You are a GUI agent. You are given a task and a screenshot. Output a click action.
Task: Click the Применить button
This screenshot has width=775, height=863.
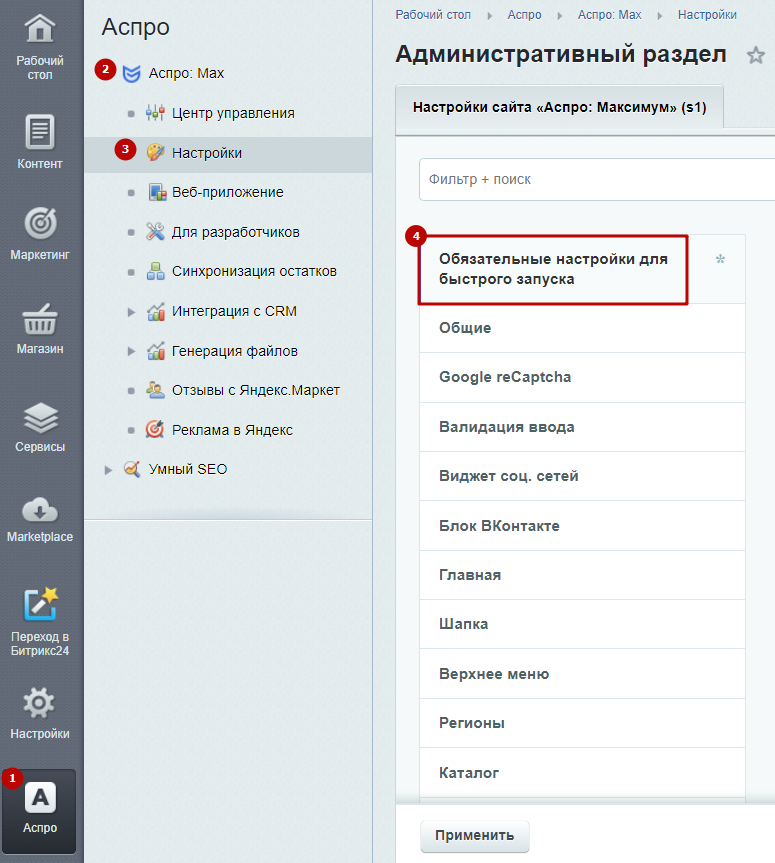tap(475, 836)
